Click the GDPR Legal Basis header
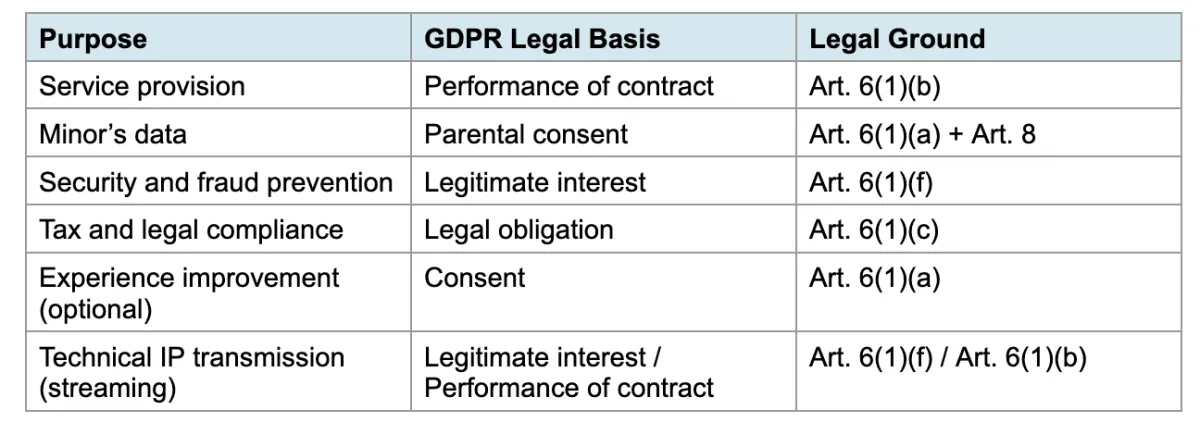This screenshot has height=422, width=1200. tap(603, 39)
